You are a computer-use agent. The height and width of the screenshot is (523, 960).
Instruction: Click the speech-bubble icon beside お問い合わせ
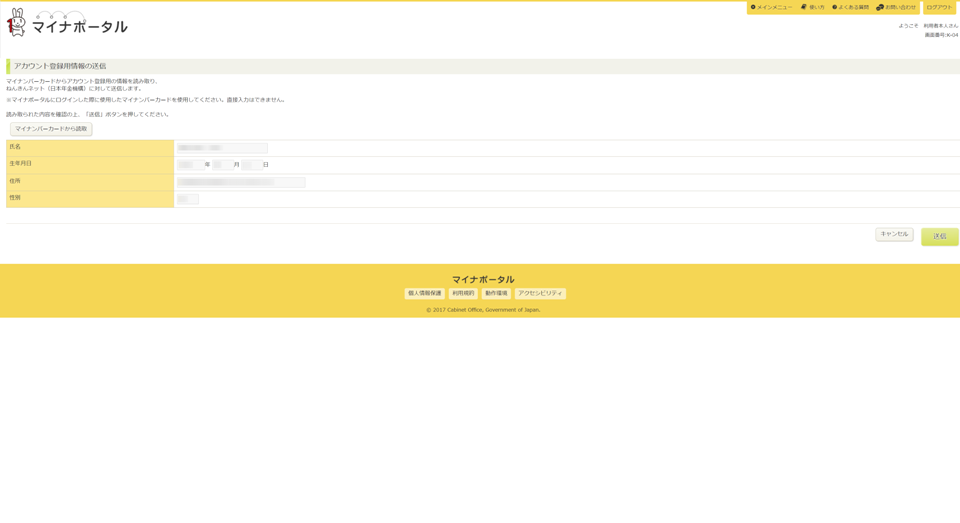tap(880, 7)
